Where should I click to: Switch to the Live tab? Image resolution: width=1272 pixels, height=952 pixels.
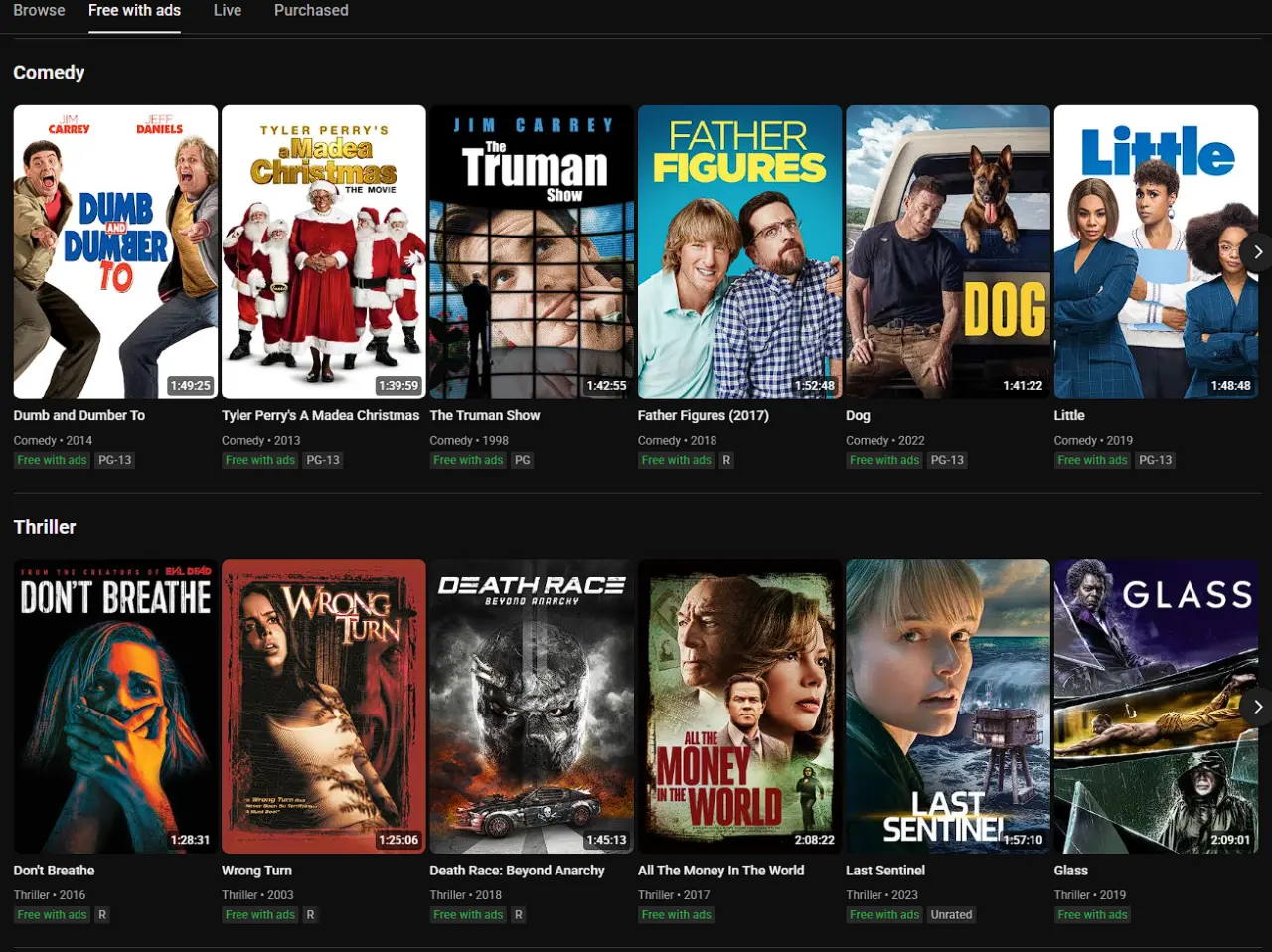pyautogui.click(x=228, y=10)
